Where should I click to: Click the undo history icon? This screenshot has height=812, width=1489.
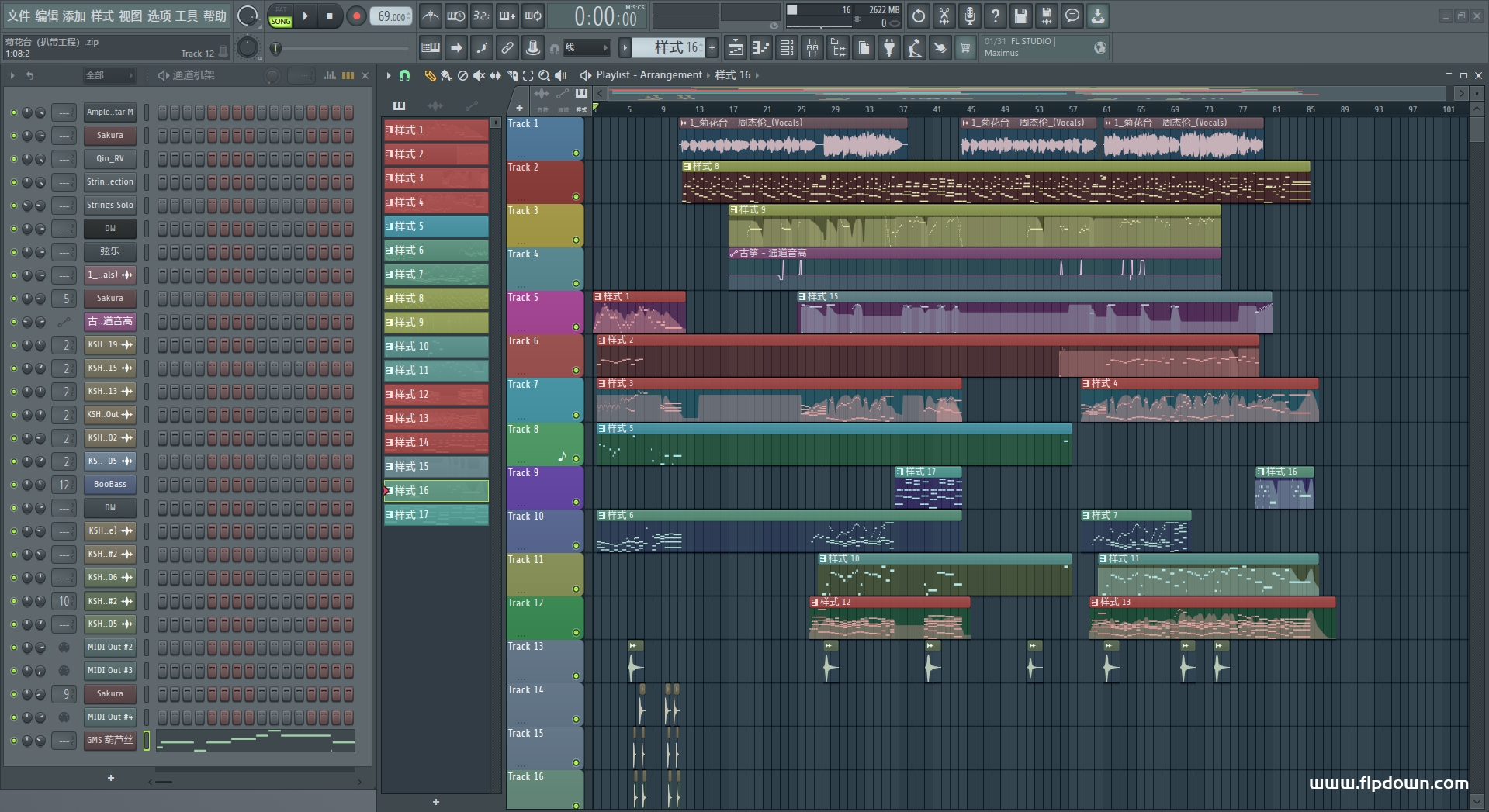[x=918, y=16]
